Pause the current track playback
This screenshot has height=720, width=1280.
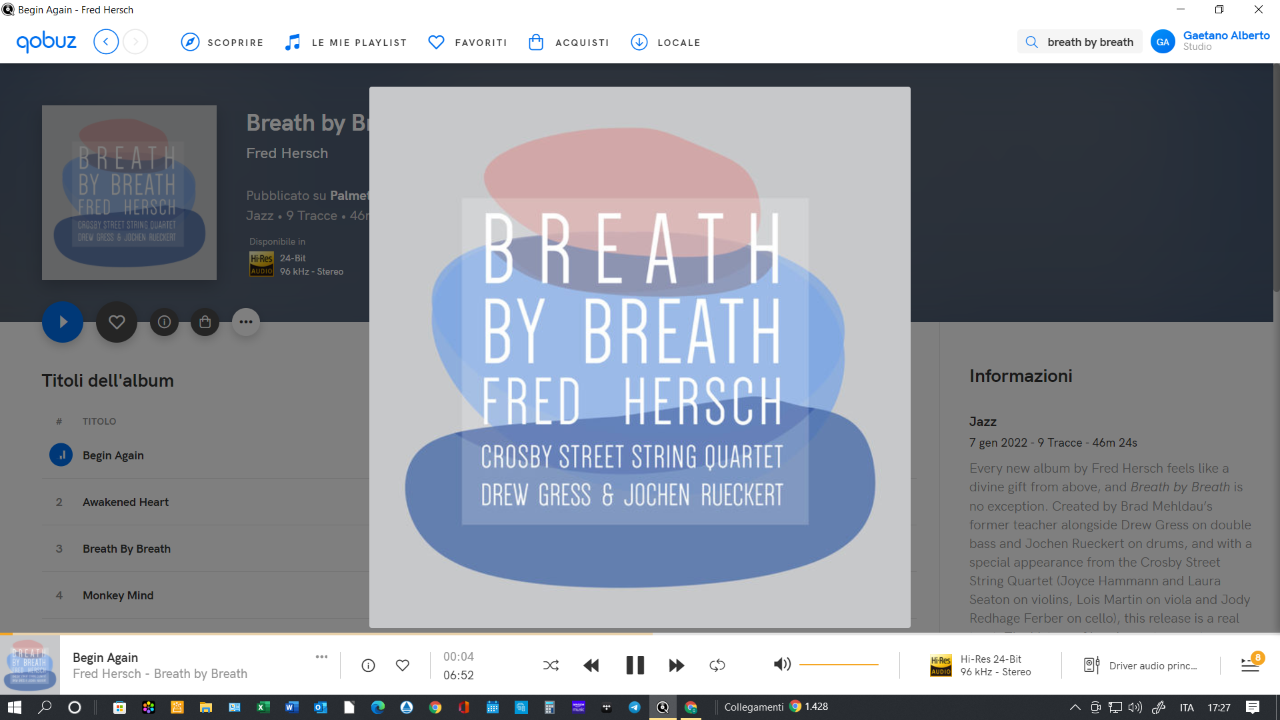click(635, 665)
